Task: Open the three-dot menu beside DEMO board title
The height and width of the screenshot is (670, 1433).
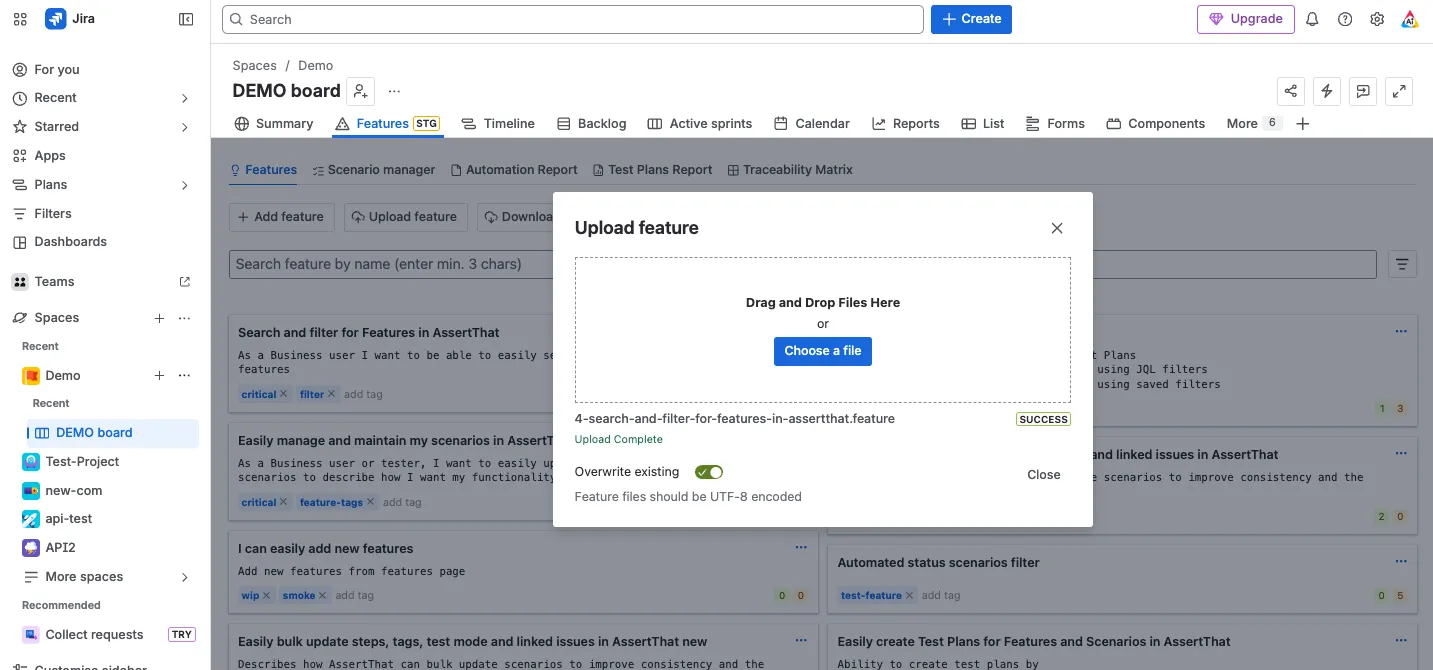Action: click(394, 91)
